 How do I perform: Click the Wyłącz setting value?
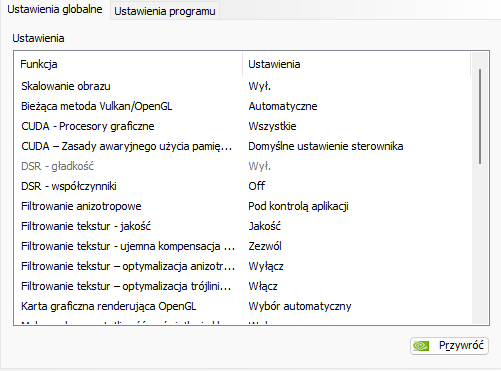(x=266, y=266)
